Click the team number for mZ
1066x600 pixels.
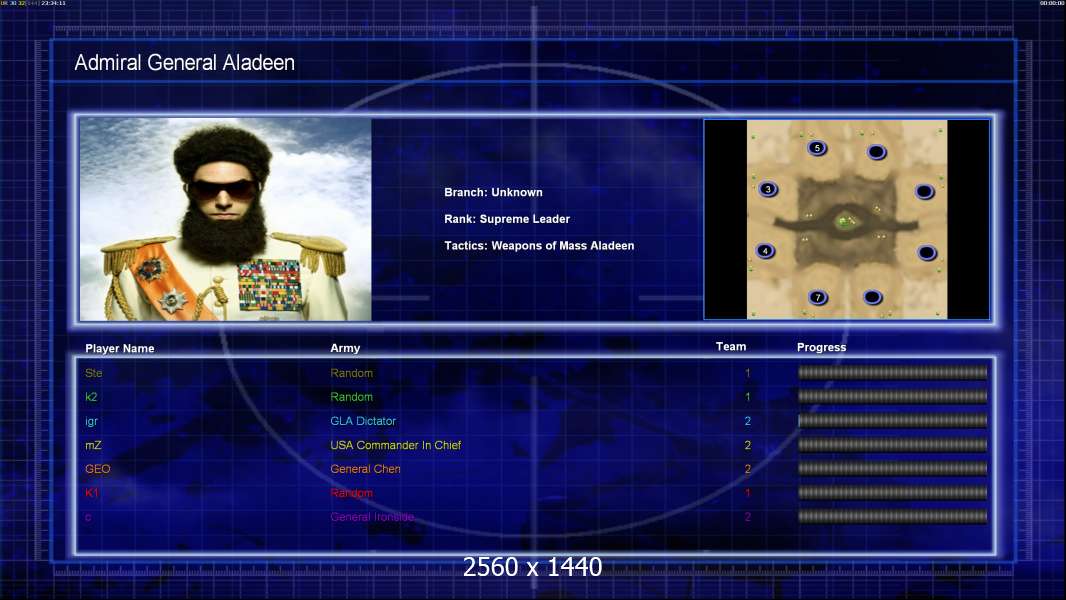click(747, 445)
